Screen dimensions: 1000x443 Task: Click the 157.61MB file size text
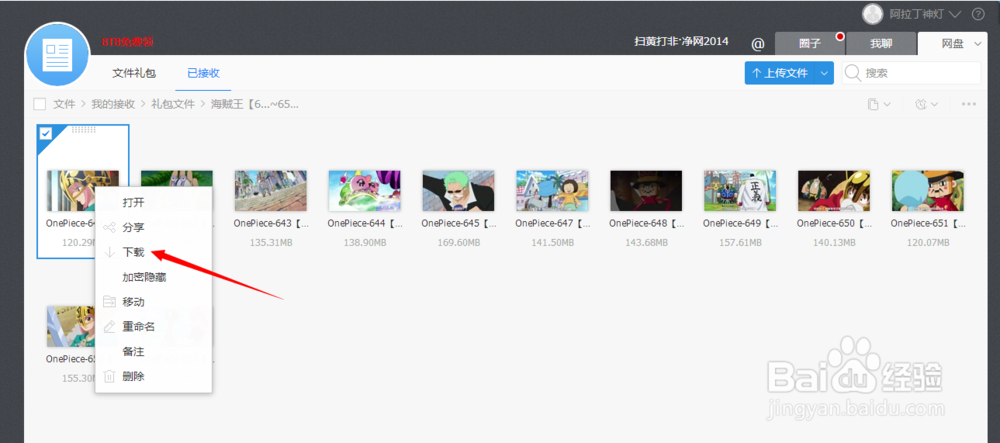[740, 243]
